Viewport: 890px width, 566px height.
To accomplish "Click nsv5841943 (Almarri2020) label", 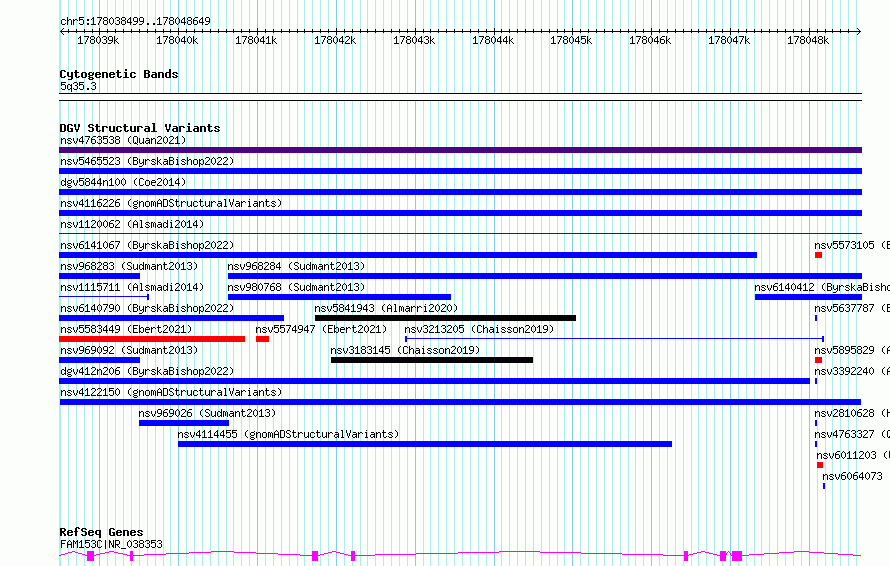I will coord(386,308).
